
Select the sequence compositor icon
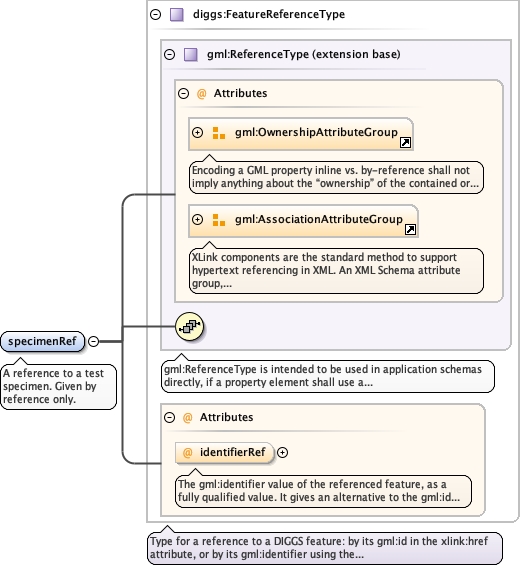(189, 327)
